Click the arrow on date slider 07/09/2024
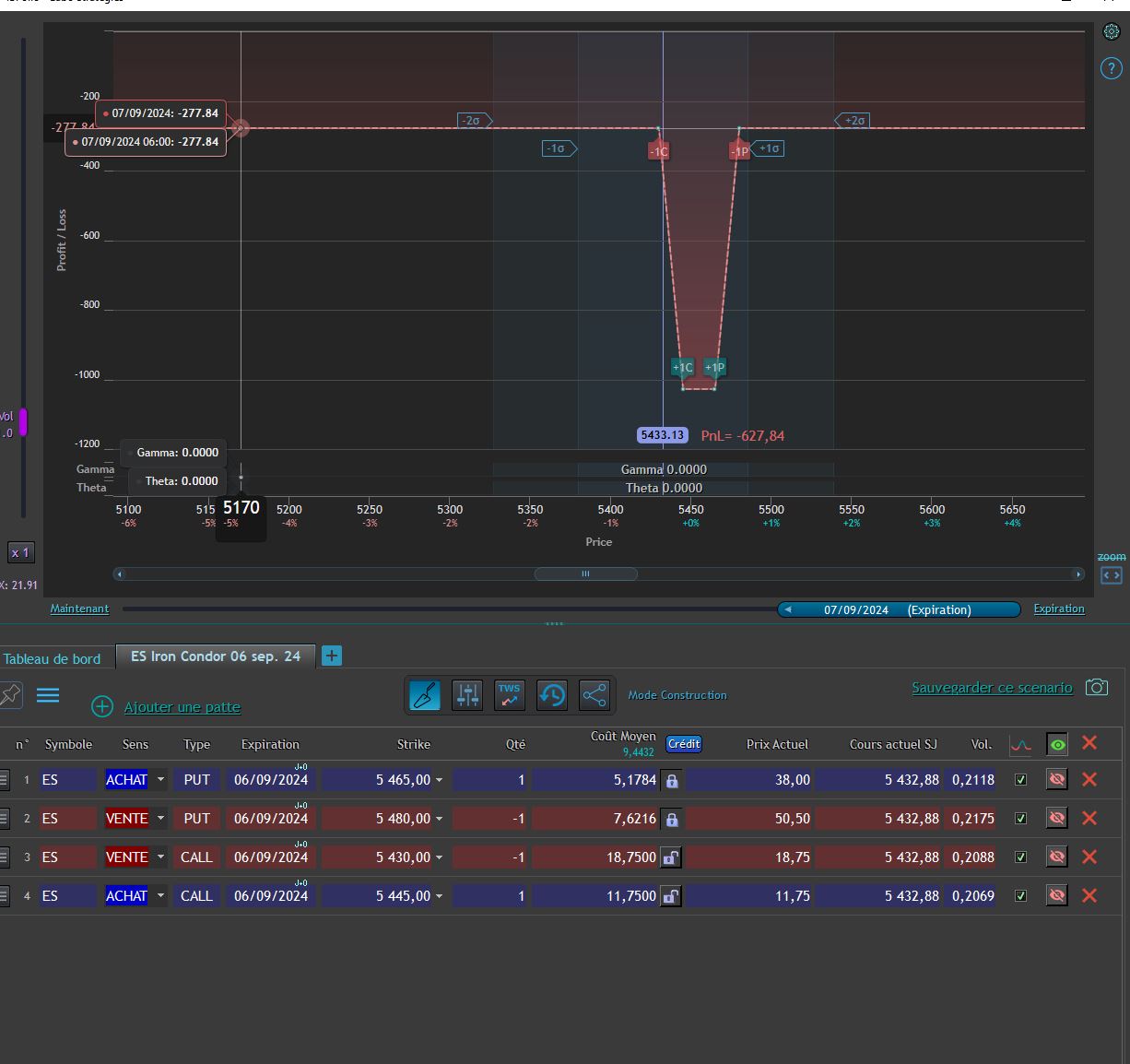Screen dimensions: 1130x1064 (788, 609)
